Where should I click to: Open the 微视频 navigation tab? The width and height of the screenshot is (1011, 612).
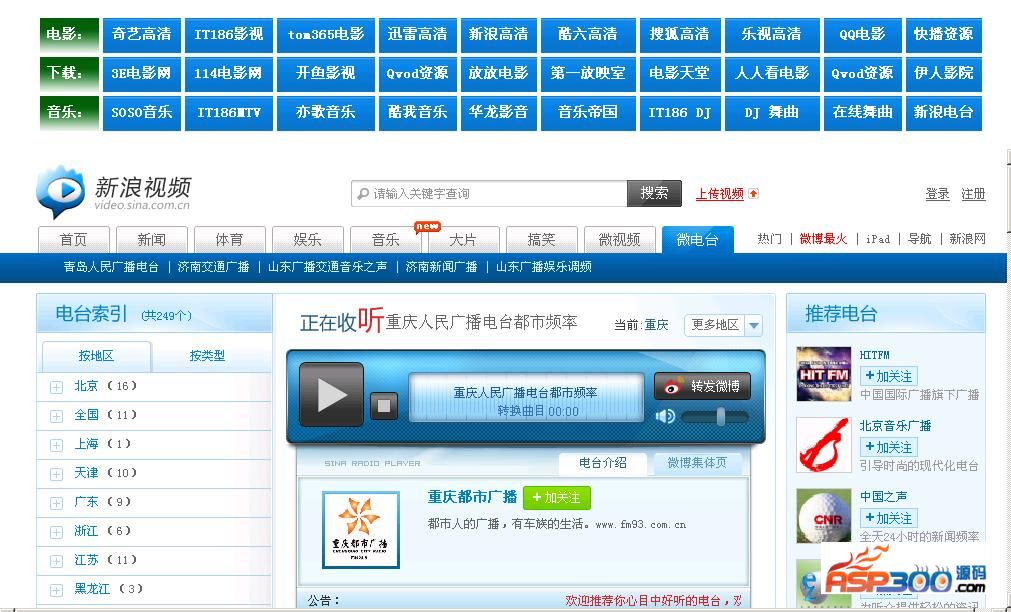pyautogui.click(x=620, y=240)
